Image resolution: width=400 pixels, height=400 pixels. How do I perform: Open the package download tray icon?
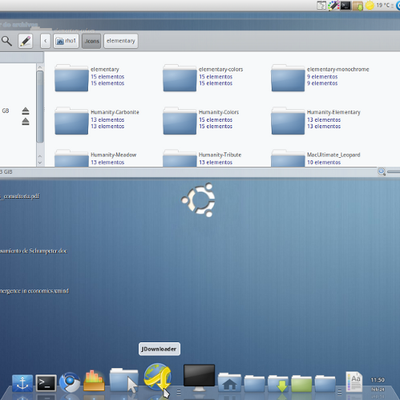tap(358, 6)
